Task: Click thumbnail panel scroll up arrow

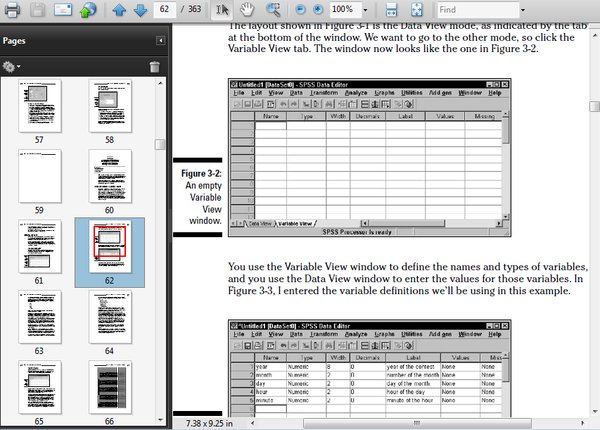Action: 160,83
